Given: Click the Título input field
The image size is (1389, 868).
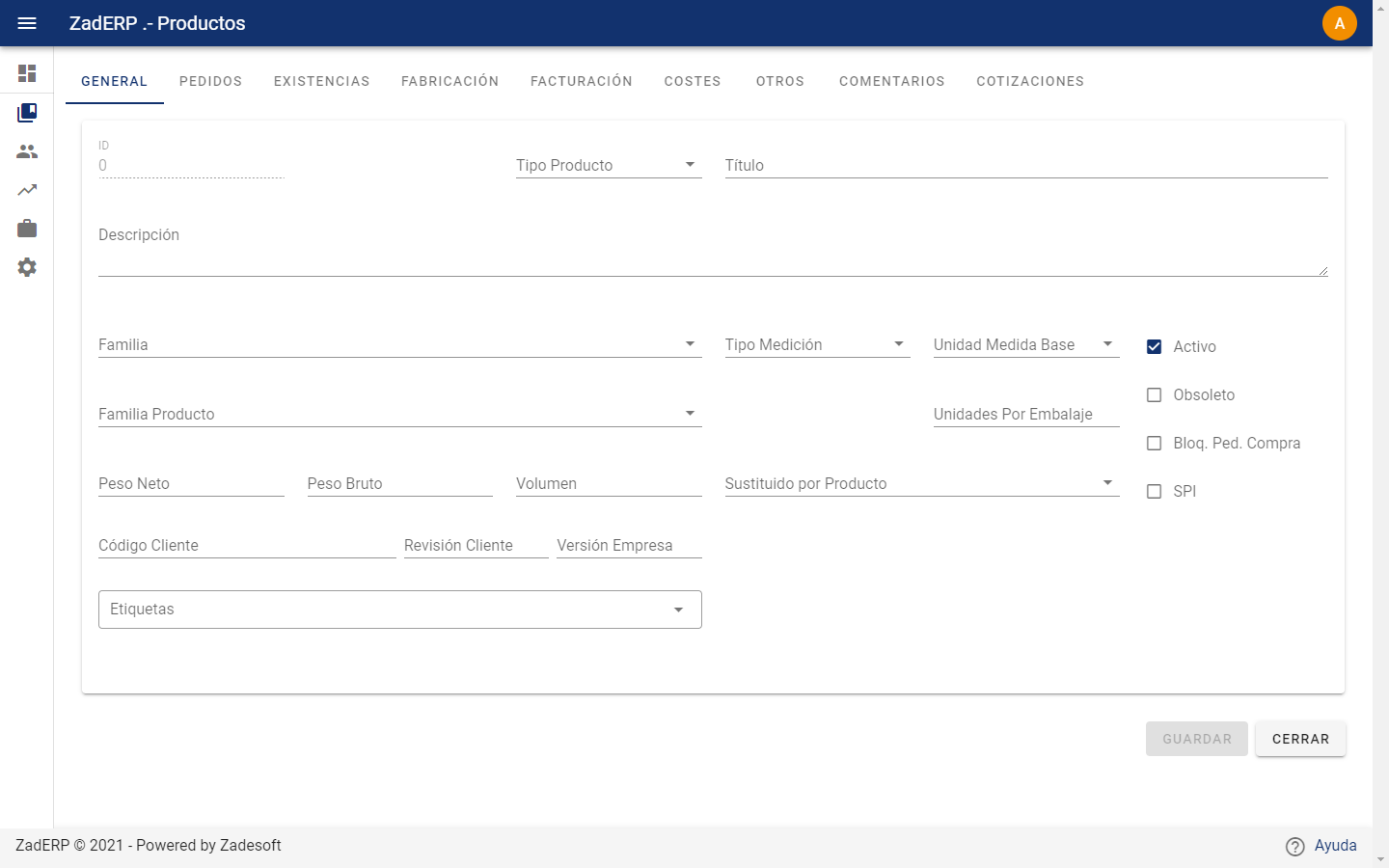Looking at the screenshot, I should [1026, 165].
